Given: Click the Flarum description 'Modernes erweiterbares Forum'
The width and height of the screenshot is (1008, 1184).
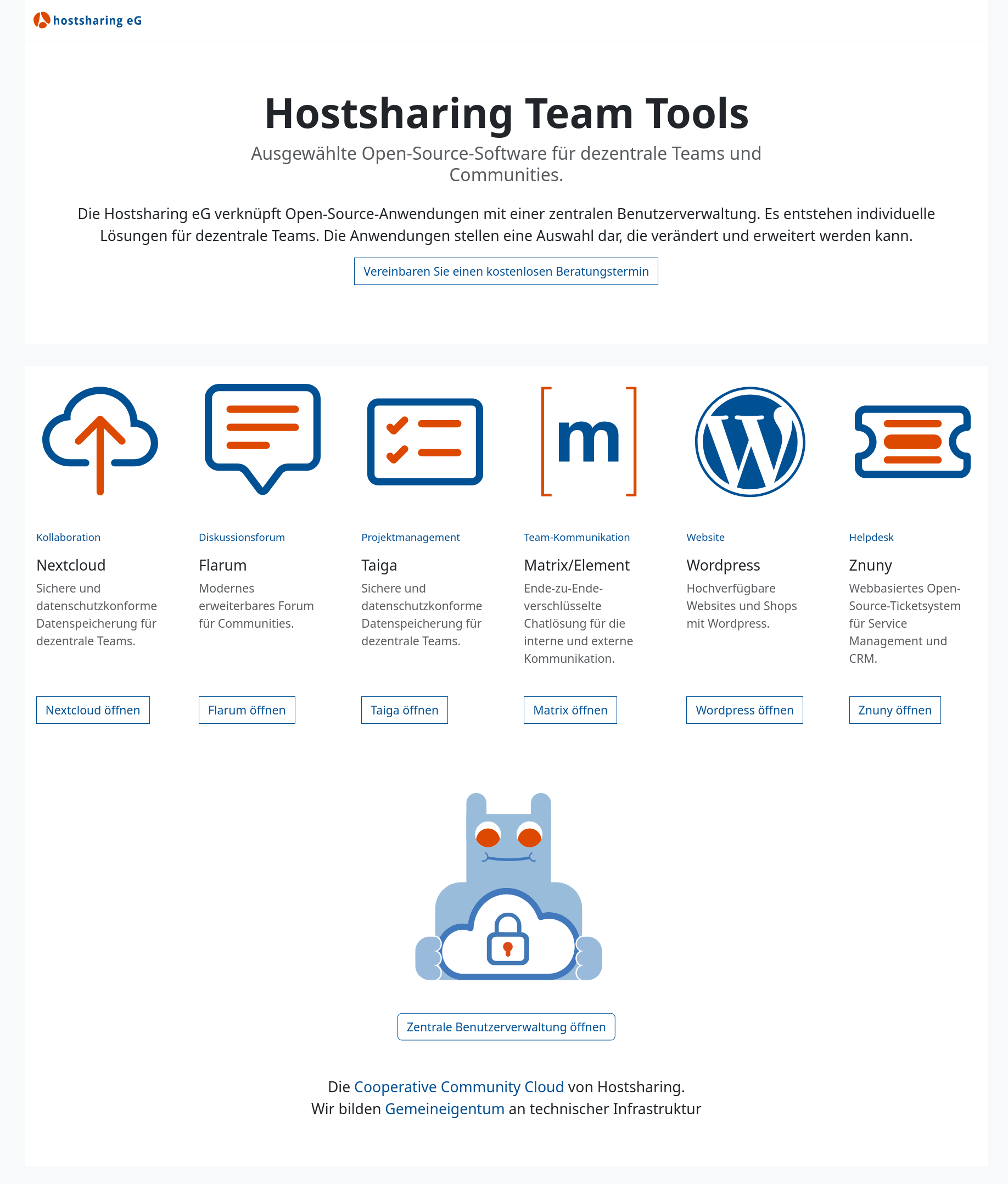Looking at the screenshot, I should (x=256, y=606).
